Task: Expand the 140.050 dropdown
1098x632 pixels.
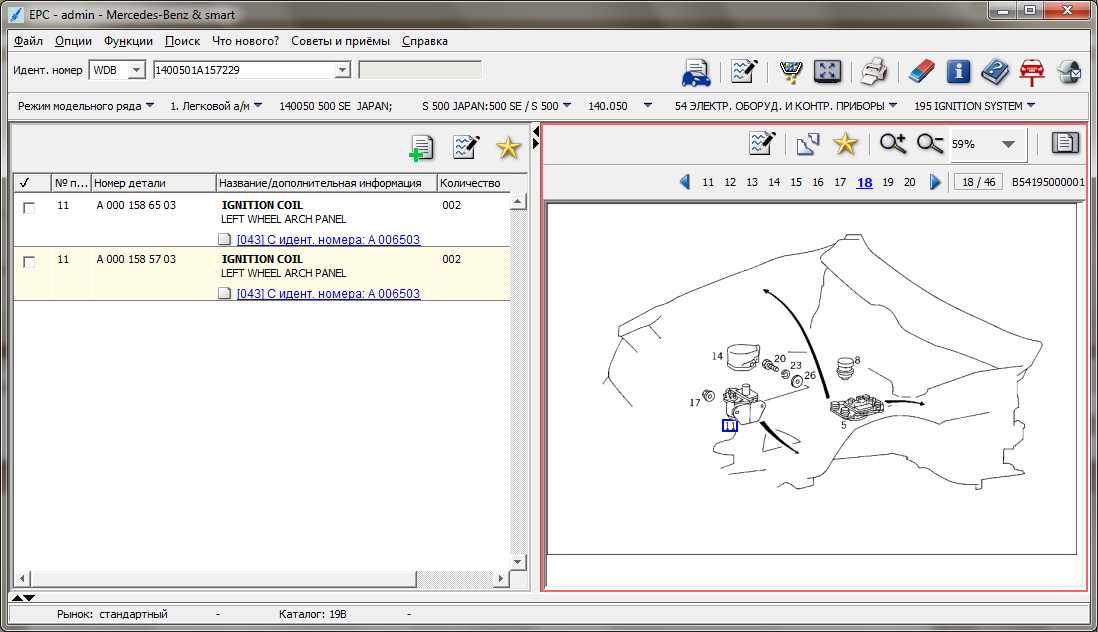Action: tap(648, 106)
